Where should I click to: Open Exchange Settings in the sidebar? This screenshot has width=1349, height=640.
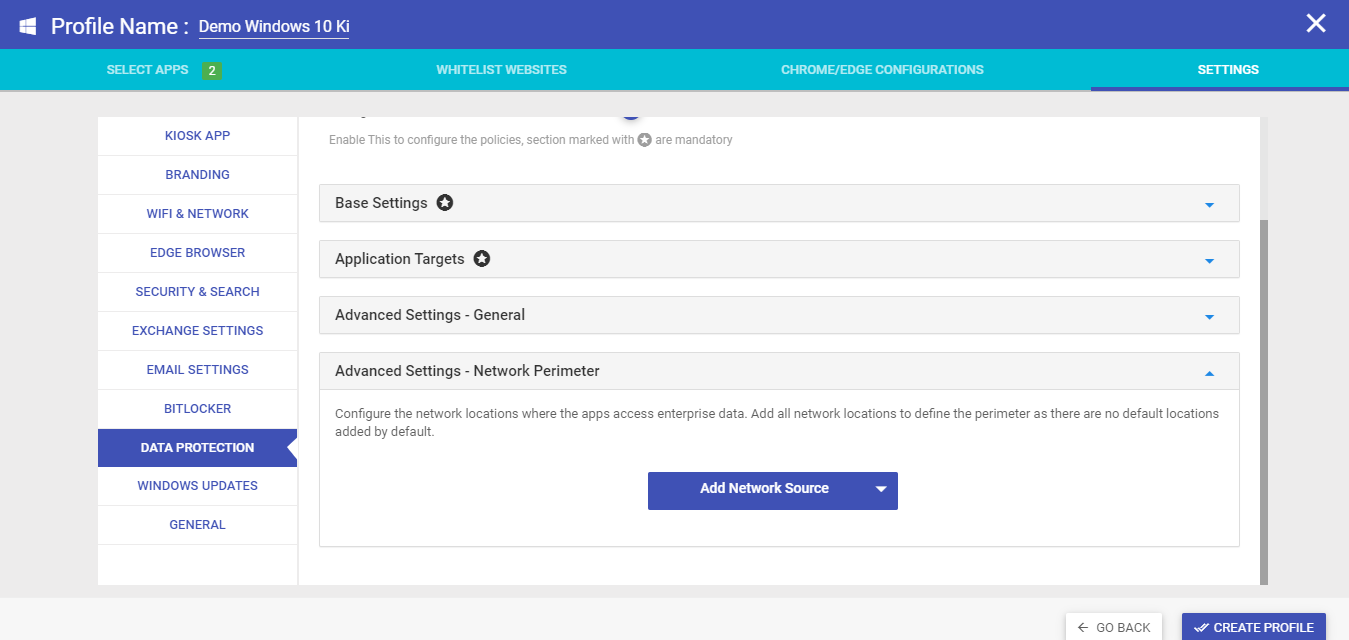(197, 331)
